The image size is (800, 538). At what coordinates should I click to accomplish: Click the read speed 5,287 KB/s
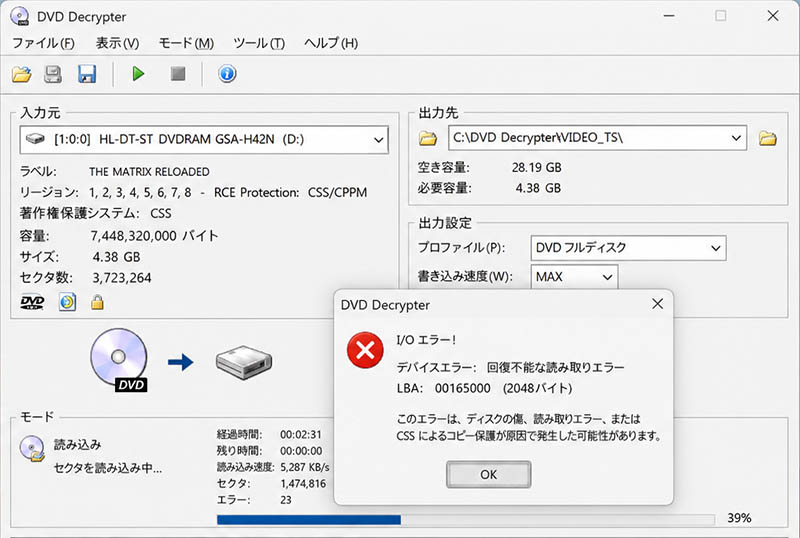point(305,468)
